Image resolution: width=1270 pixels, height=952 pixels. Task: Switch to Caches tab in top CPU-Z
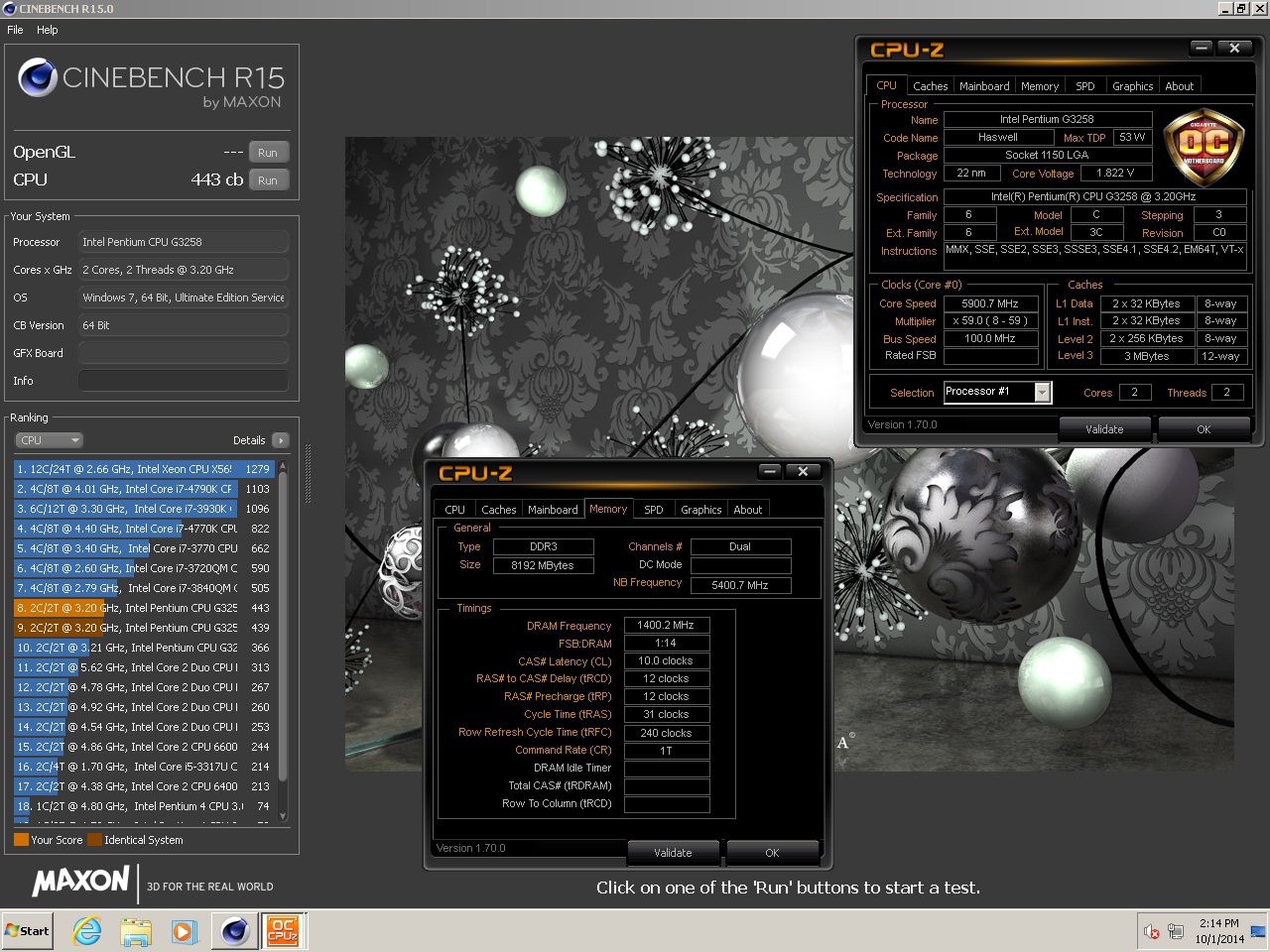click(930, 86)
